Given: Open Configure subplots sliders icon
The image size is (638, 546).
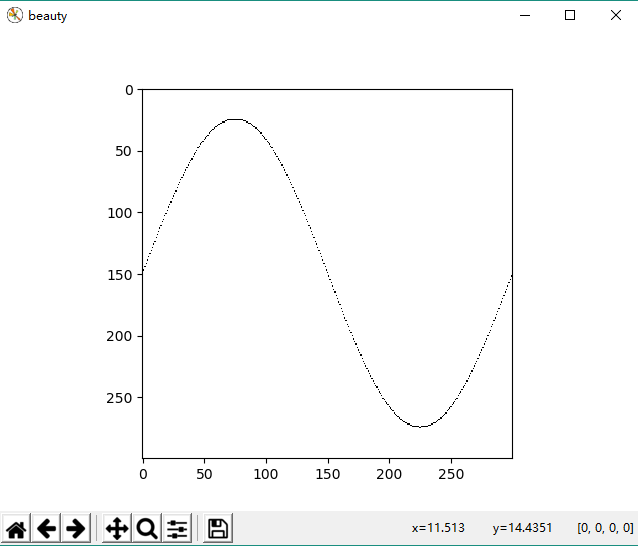Looking at the screenshot, I should point(177,529).
